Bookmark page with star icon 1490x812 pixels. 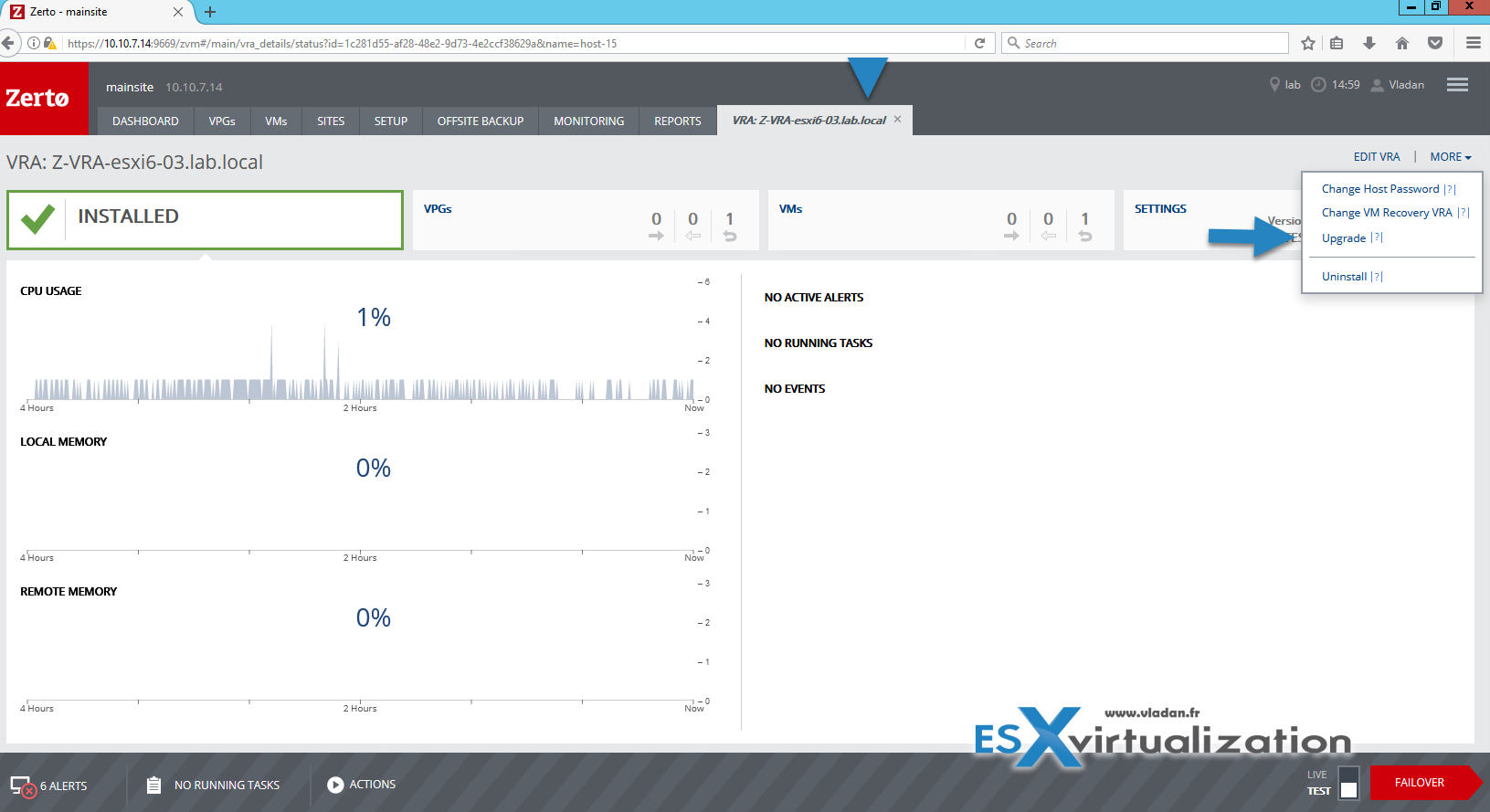pyautogui.click(x=1308, y=43)
